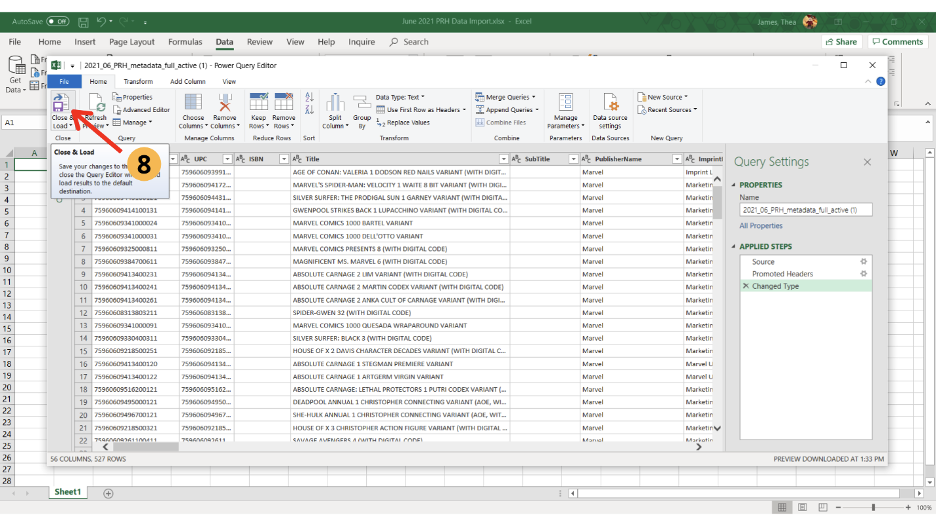Viewport: 936px width, 526px height.
Task: Open the Merge Queries dropdown
Action: click(505, 97)
